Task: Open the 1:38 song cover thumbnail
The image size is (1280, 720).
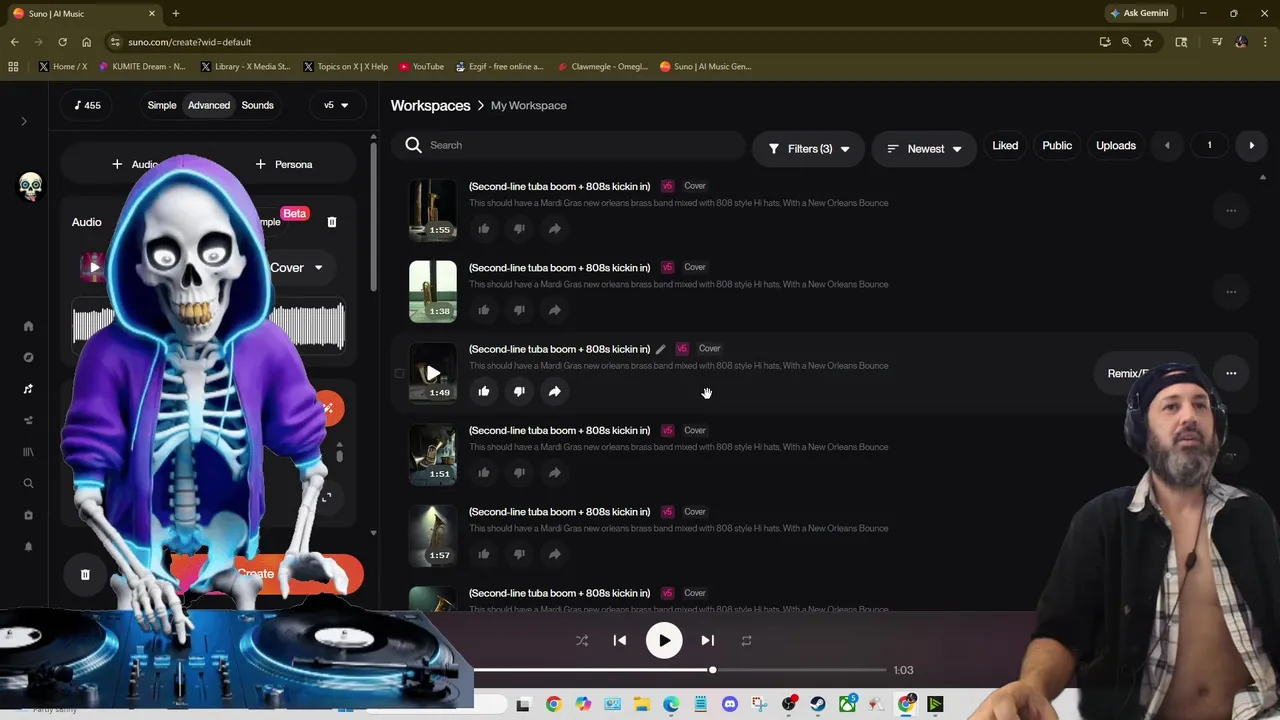Action: [433, 291]
